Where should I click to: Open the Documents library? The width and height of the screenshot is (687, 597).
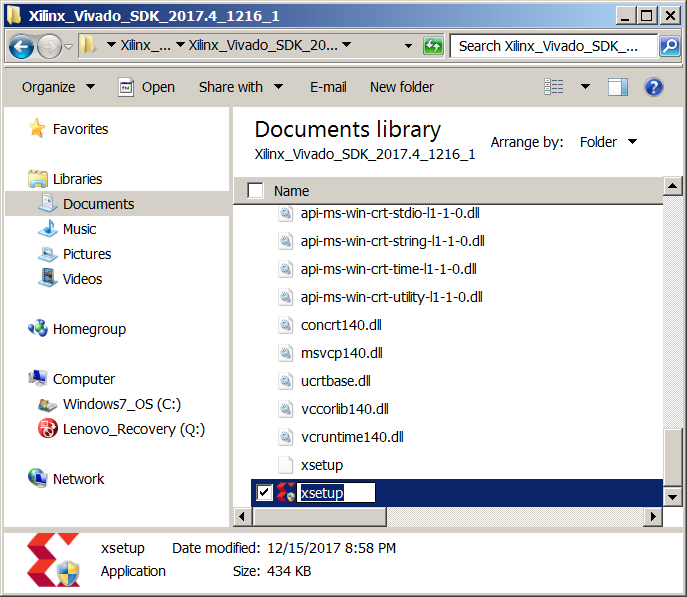click(x=98, y=204)
